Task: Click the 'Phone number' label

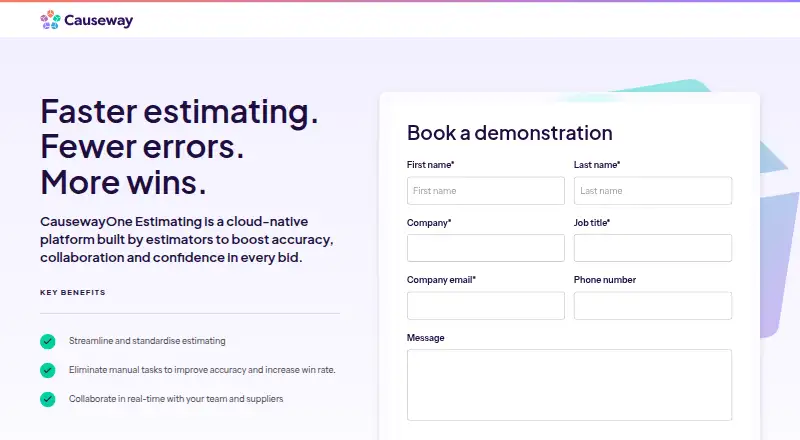Action: [605, 280]
